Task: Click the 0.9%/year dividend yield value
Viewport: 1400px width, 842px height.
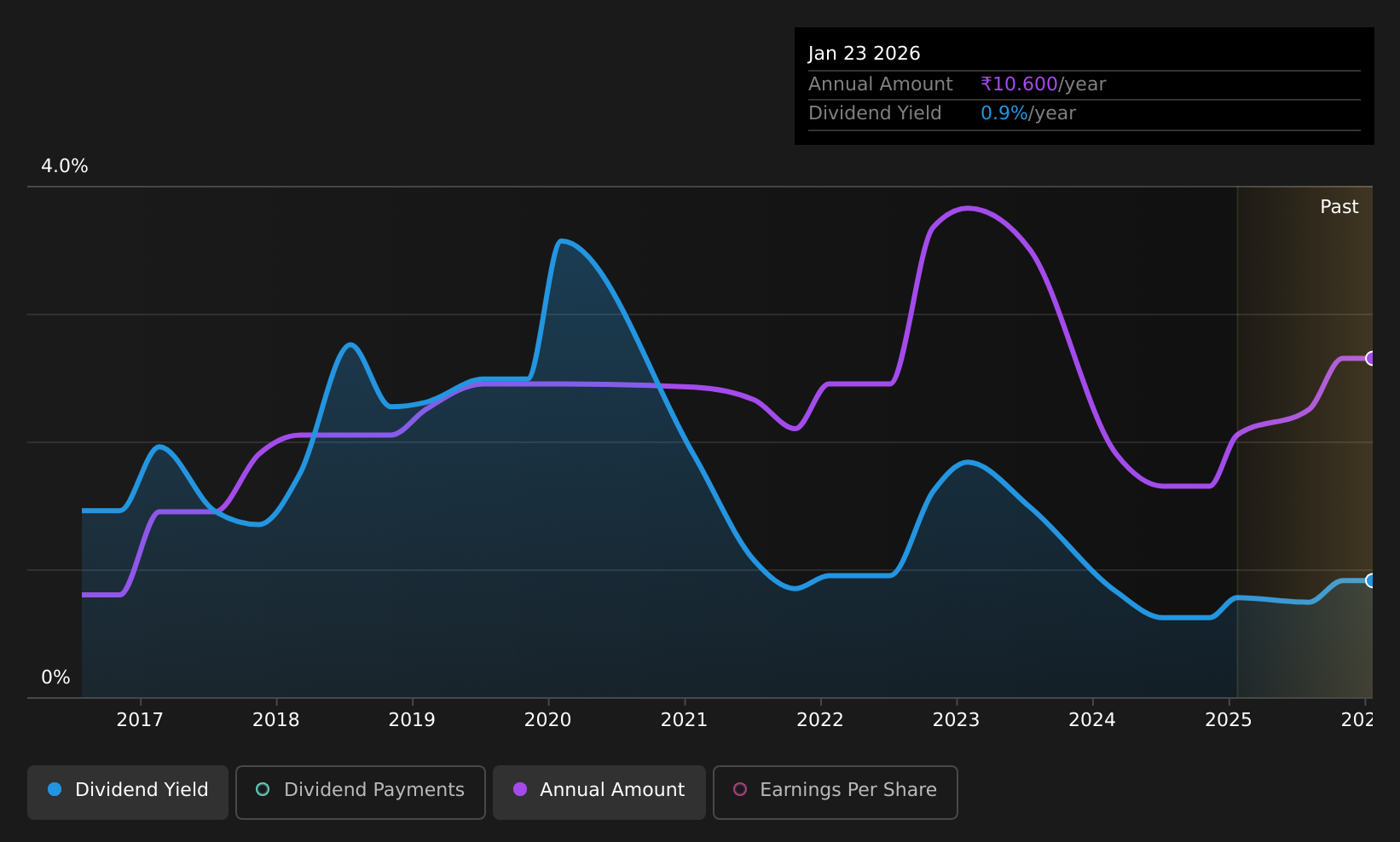Action: click(1028, 113)
